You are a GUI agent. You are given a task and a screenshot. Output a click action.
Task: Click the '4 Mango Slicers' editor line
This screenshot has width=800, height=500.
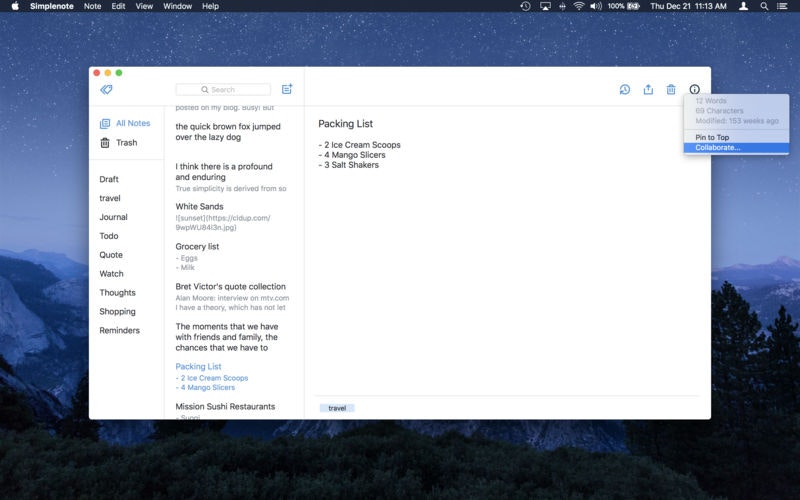tap(352, 155)
